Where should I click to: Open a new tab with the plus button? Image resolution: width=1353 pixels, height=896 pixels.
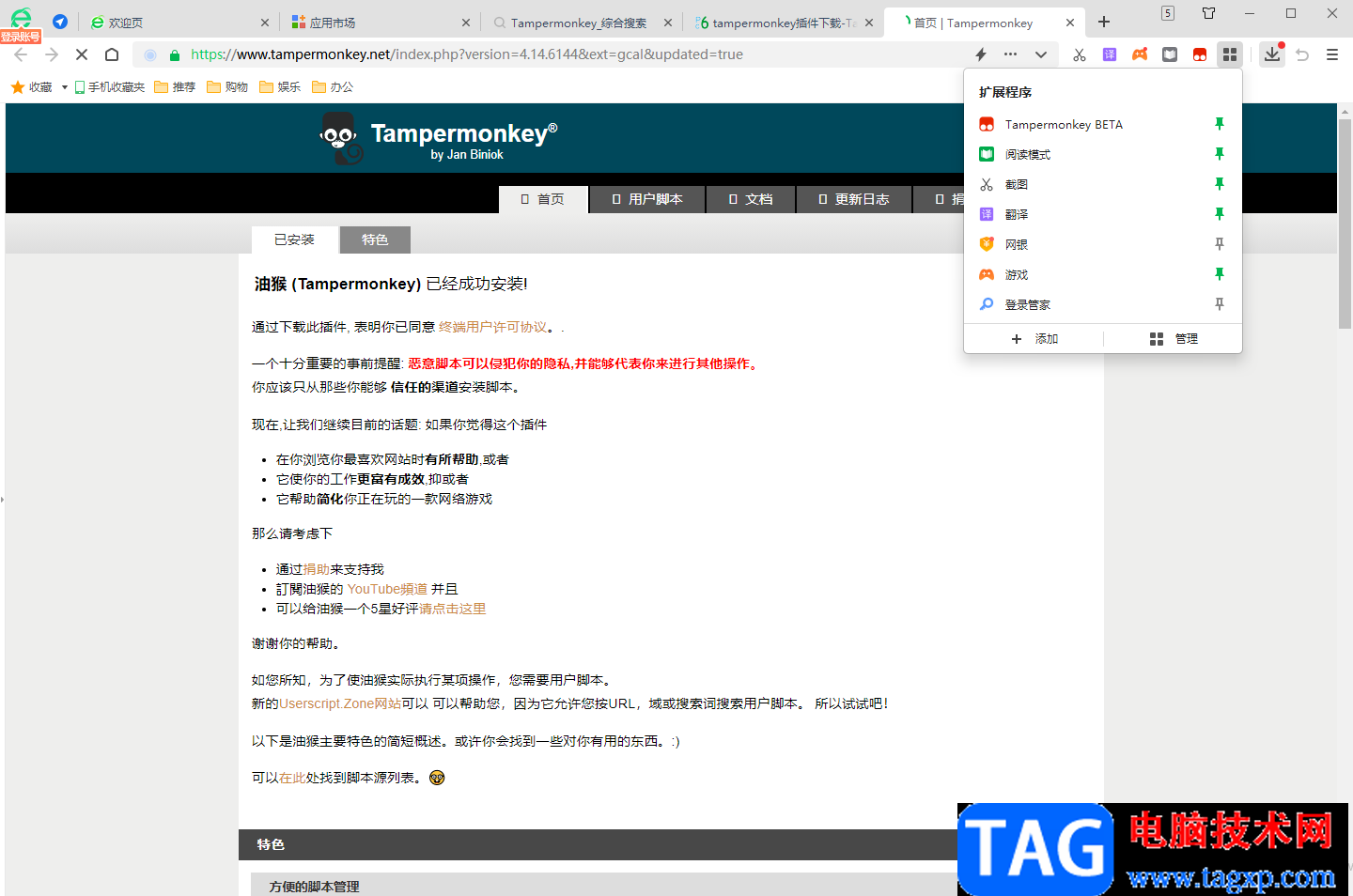click(x=1104, y=22)
